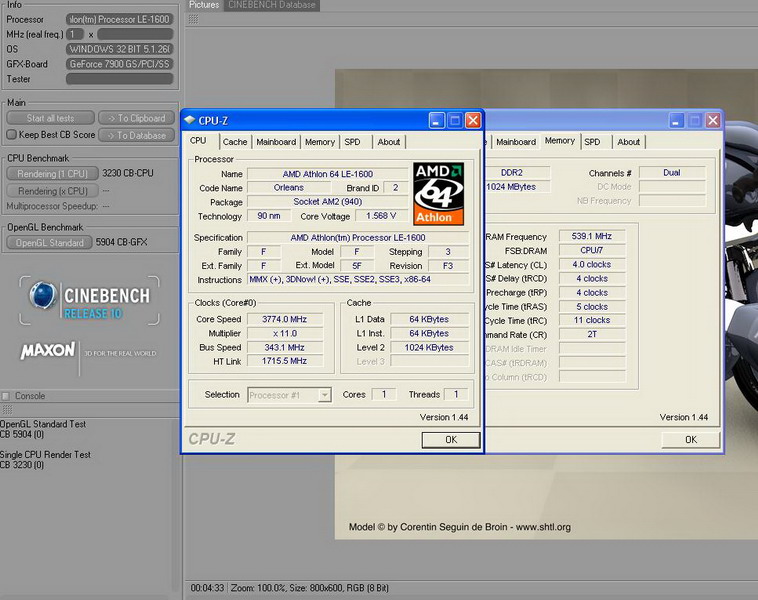Open the Cache tab in front CPU-Z

[x=235, y=142]
